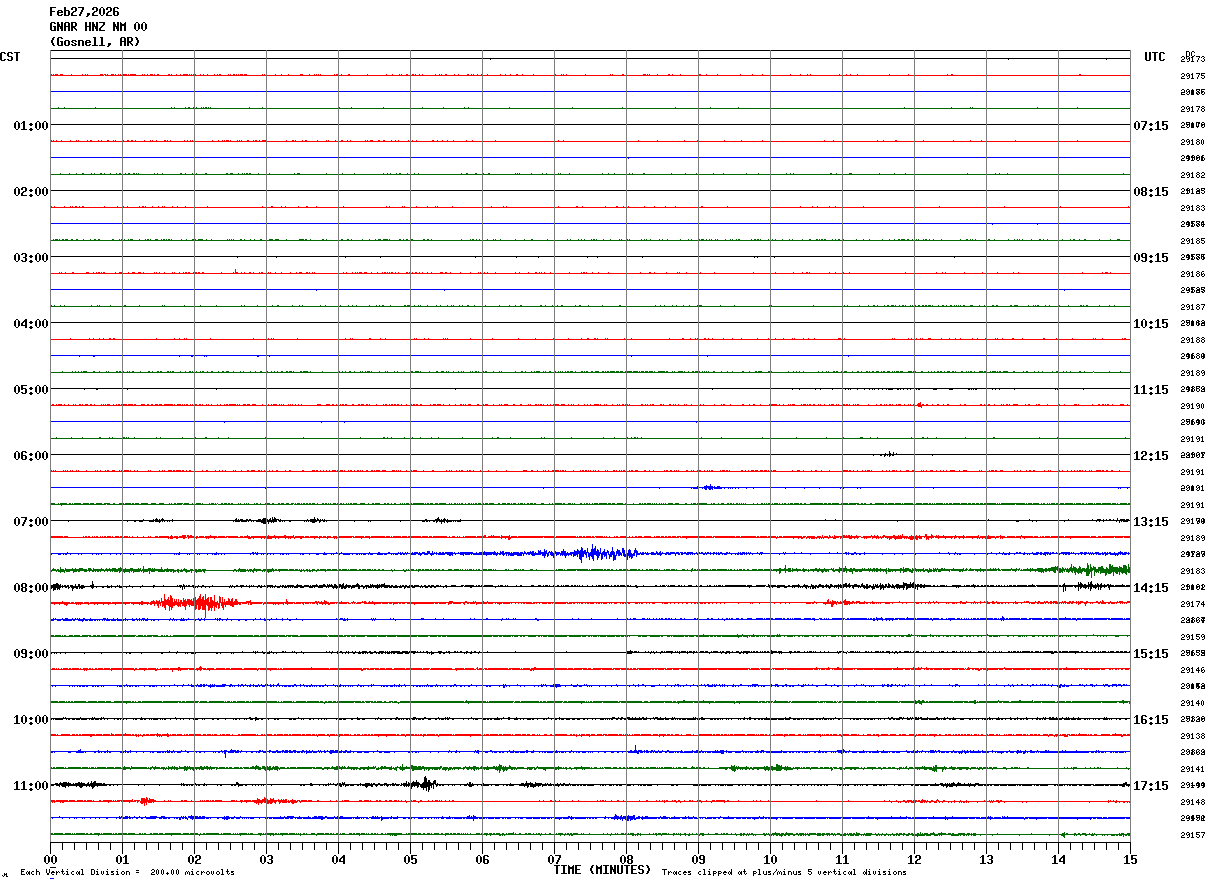
Task: Select the 08:00 CST row label
Action: [x=31, y=587]
